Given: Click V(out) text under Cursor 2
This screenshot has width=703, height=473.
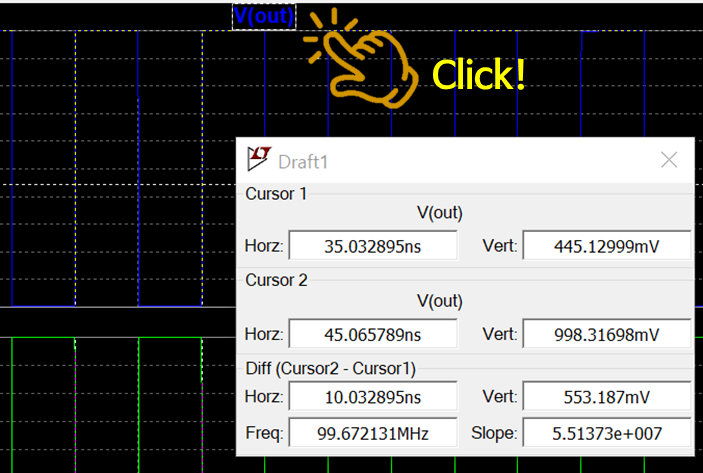Looking at the screenshot, I should [x=439, y=301].
